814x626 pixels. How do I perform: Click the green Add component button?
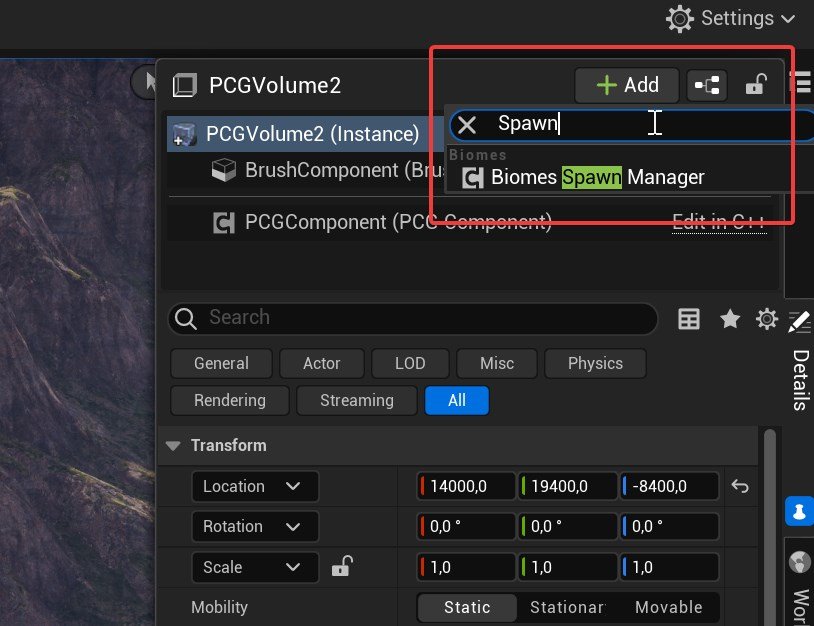626,85
